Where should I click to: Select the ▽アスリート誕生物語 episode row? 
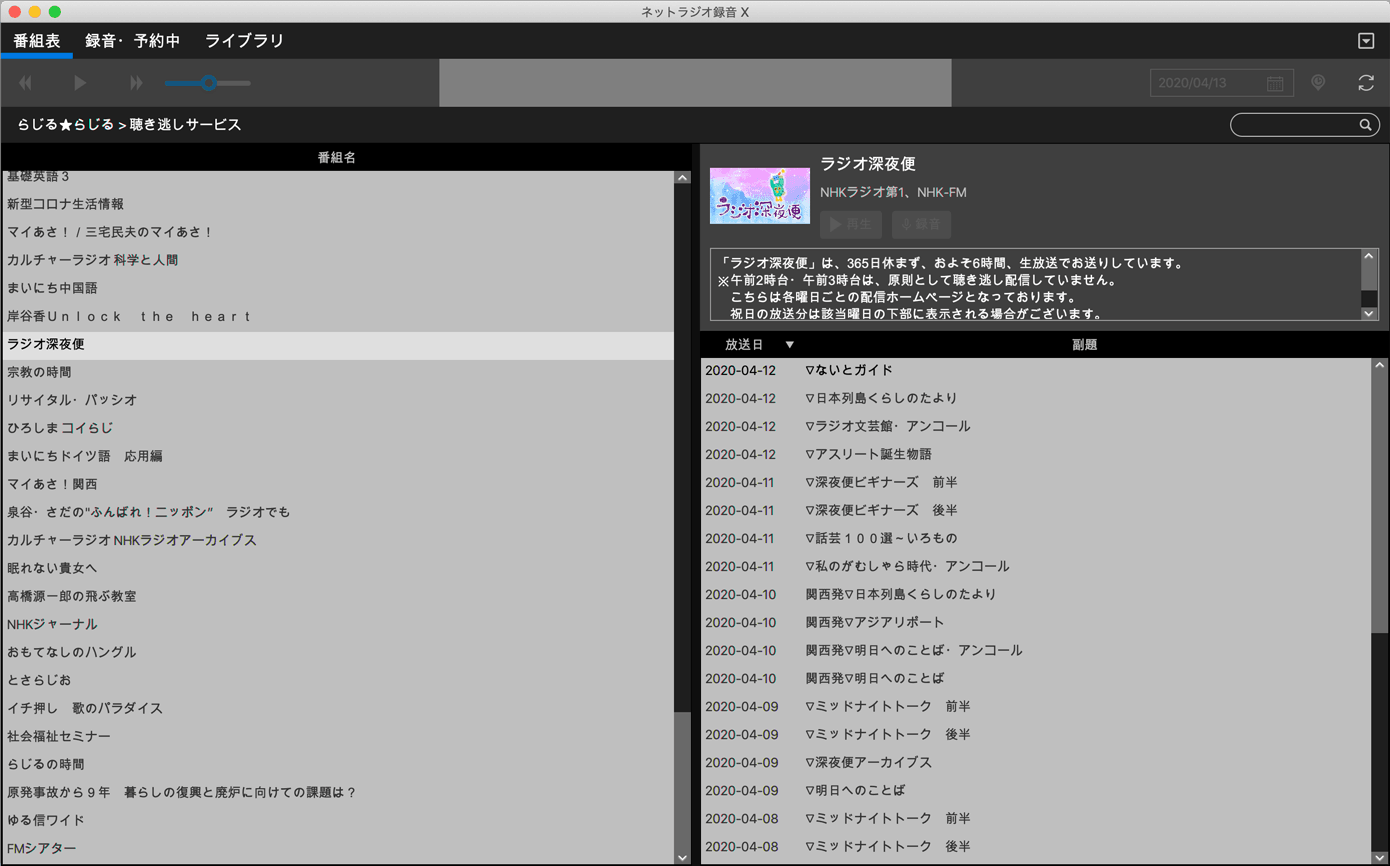click(868, 454)
